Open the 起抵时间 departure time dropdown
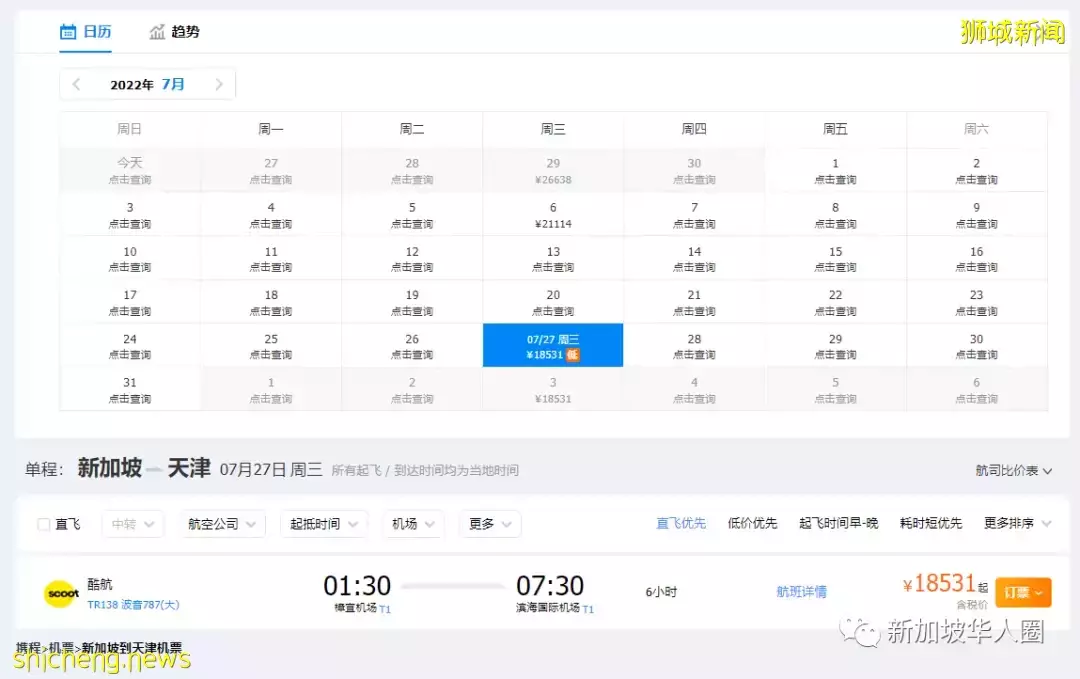 coord(324,523)
